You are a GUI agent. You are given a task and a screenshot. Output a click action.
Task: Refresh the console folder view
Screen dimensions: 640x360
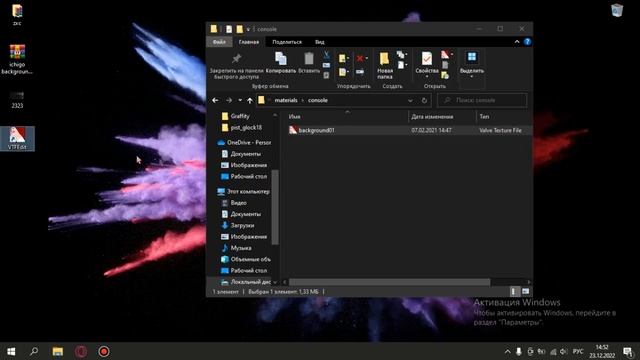coord(424,100)
